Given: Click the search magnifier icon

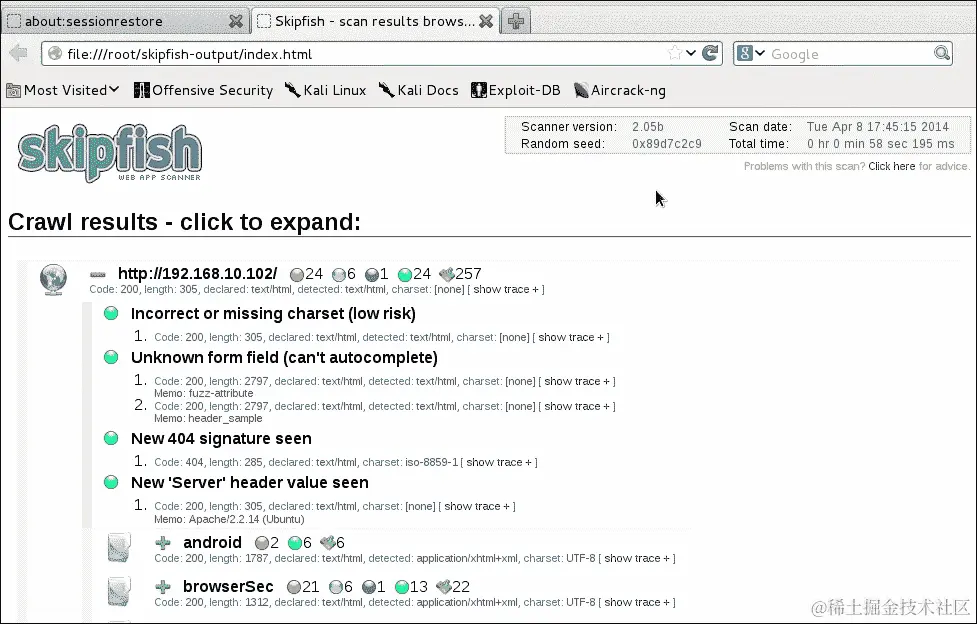Looking at the screenshot, I should [x=941, y=54].
